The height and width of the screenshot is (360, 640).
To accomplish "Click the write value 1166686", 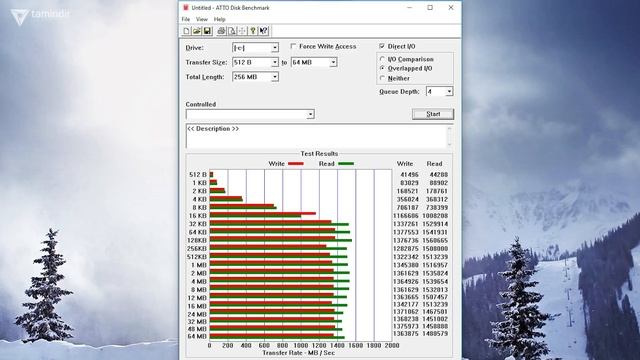I will tap(406, 216).
